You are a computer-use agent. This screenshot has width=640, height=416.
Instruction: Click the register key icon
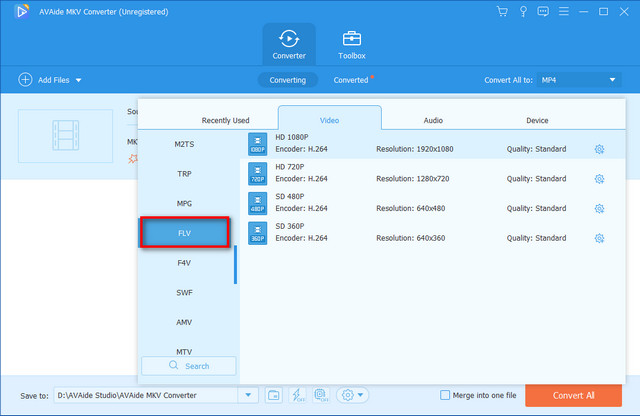point(523,11)
